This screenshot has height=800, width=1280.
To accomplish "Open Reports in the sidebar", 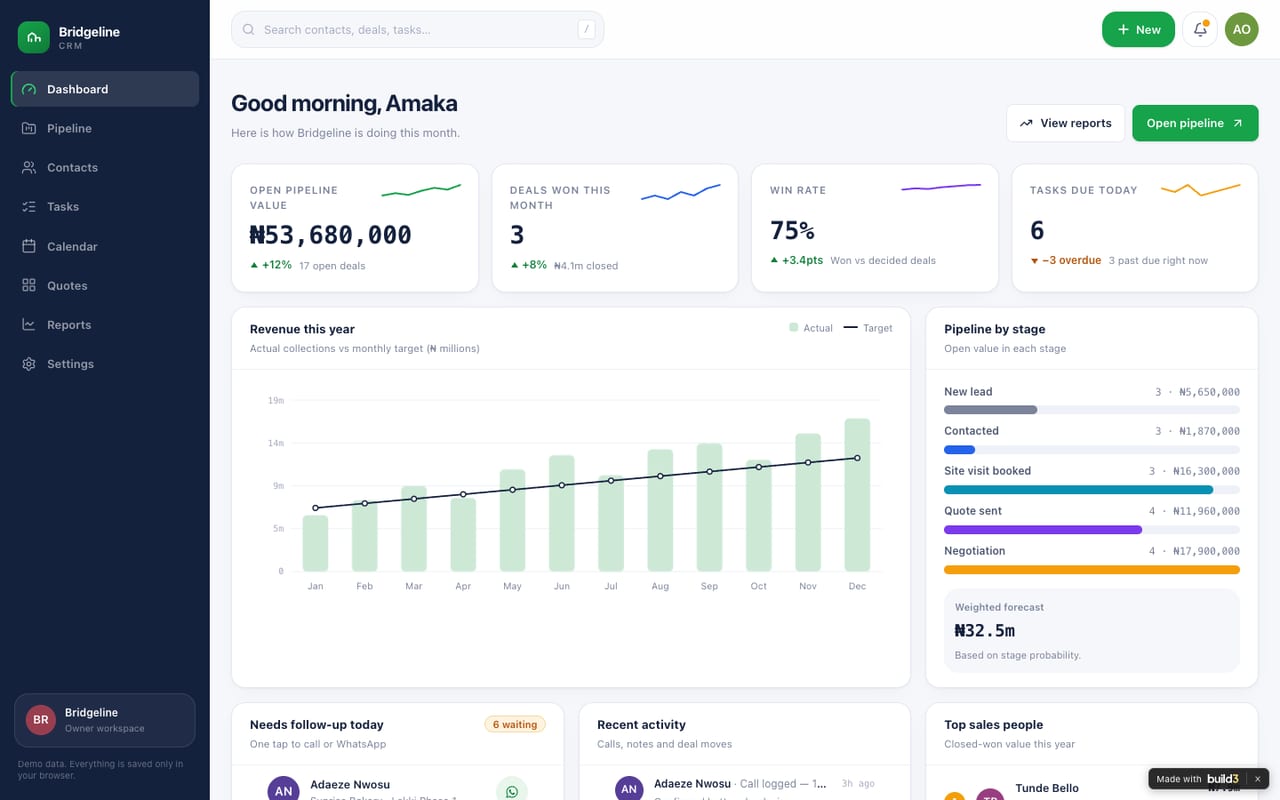I will (105, 324).
